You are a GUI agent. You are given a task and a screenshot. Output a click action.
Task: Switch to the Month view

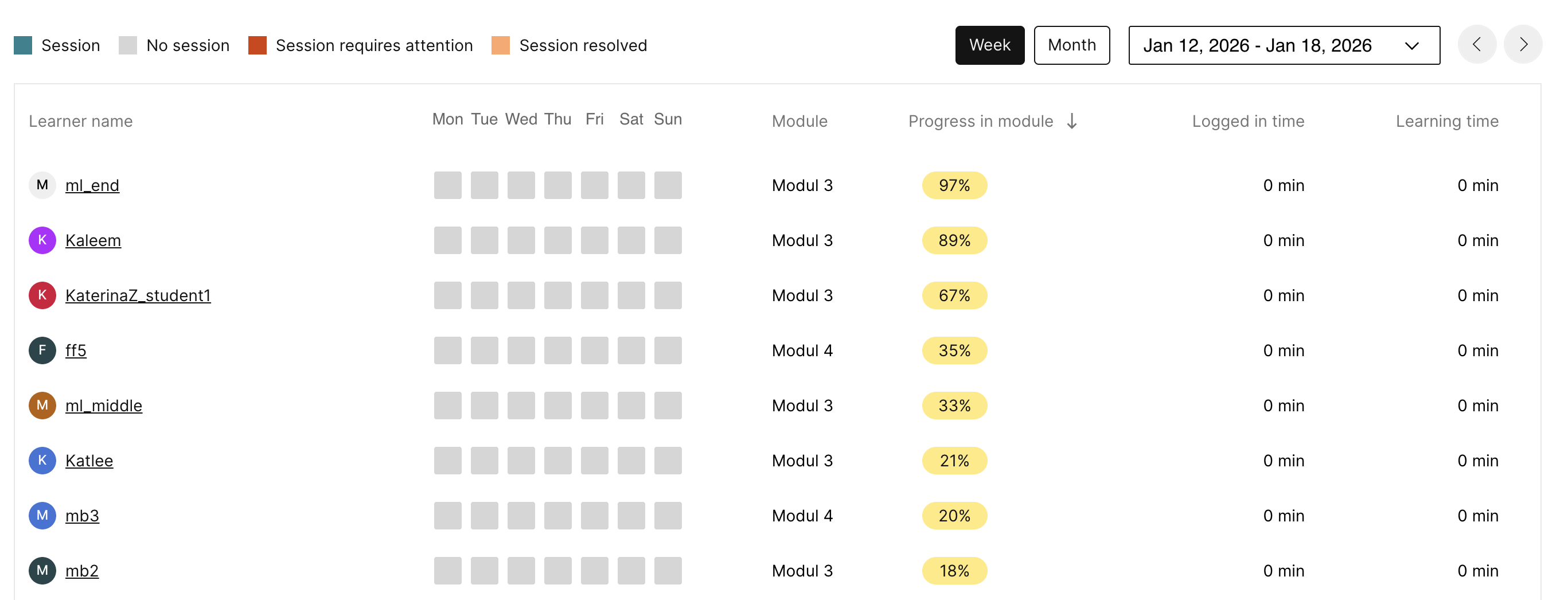[1071, 45]
